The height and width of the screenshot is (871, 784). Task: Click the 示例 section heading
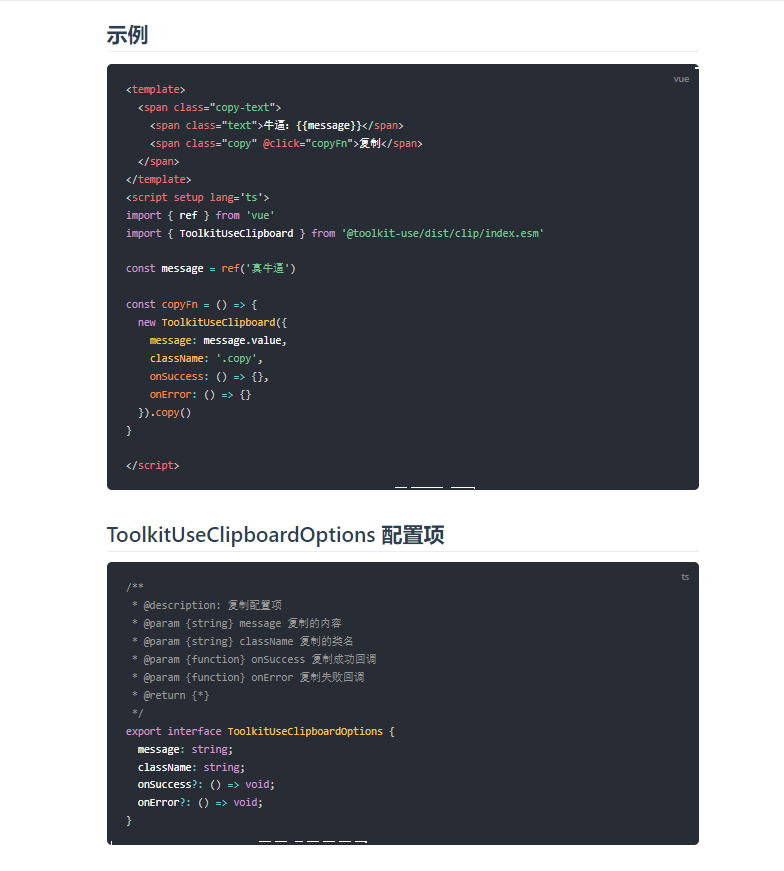(127, 35)
